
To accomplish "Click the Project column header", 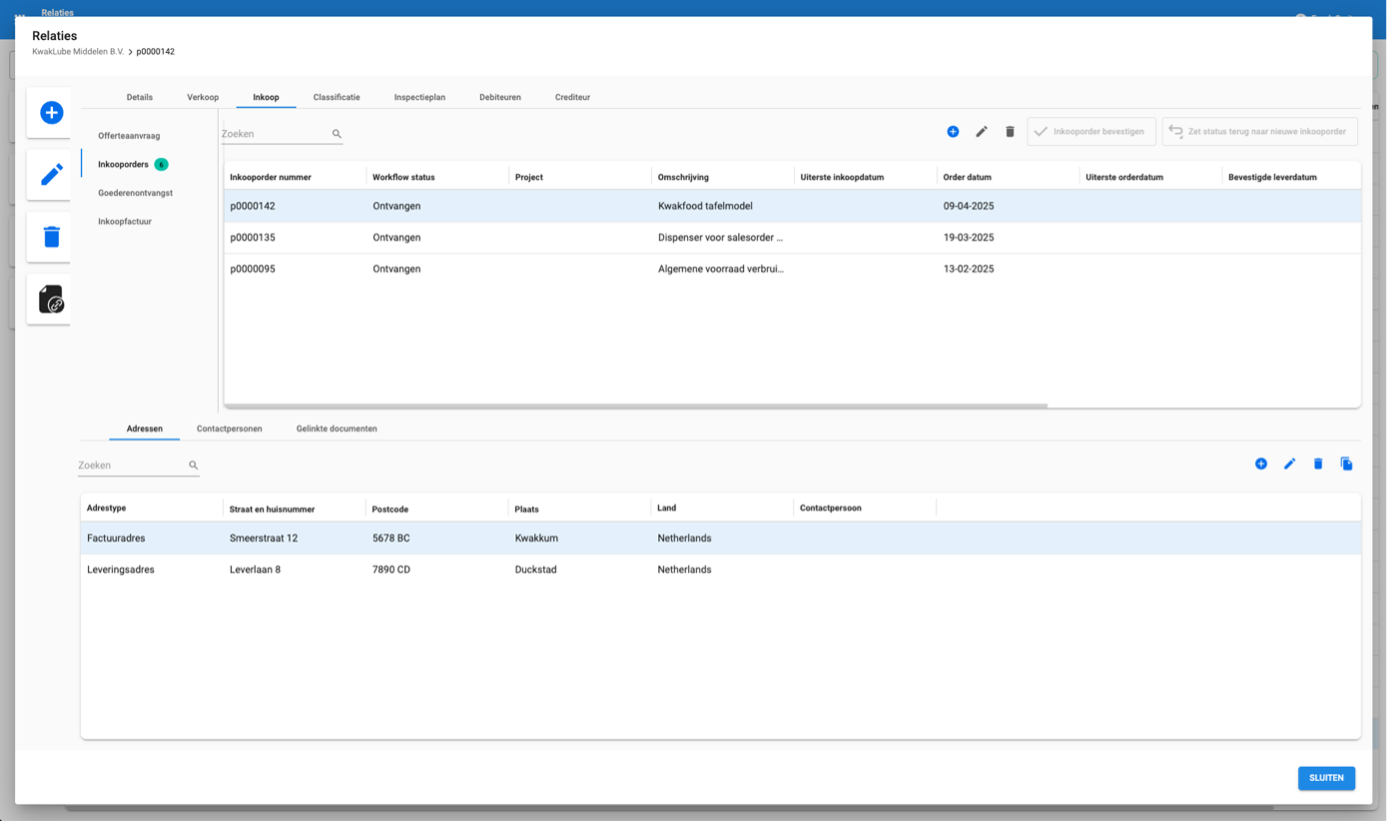I will coord(529,178).
